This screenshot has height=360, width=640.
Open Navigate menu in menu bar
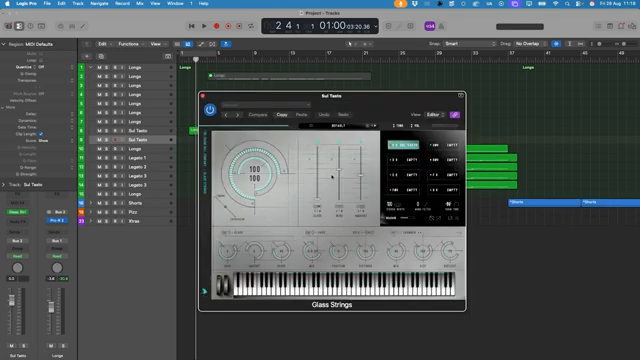click(99, 3)
